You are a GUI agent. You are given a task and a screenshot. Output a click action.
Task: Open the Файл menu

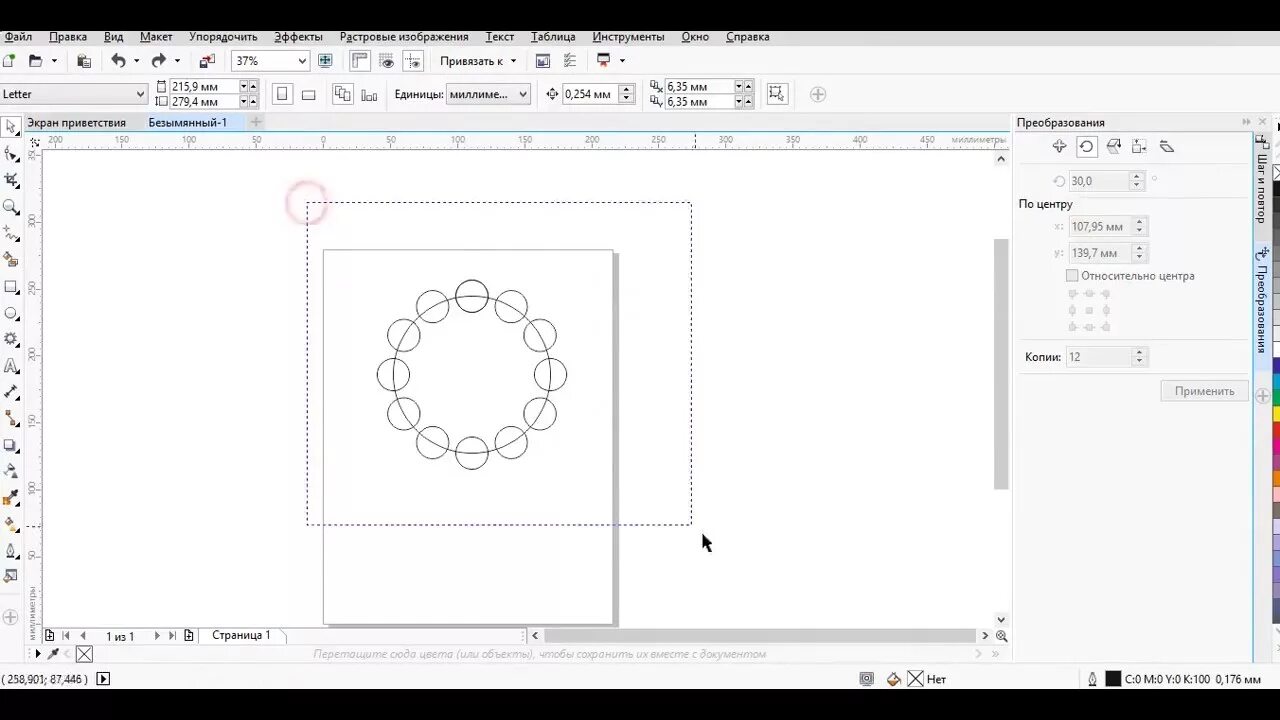click(18, 37)
